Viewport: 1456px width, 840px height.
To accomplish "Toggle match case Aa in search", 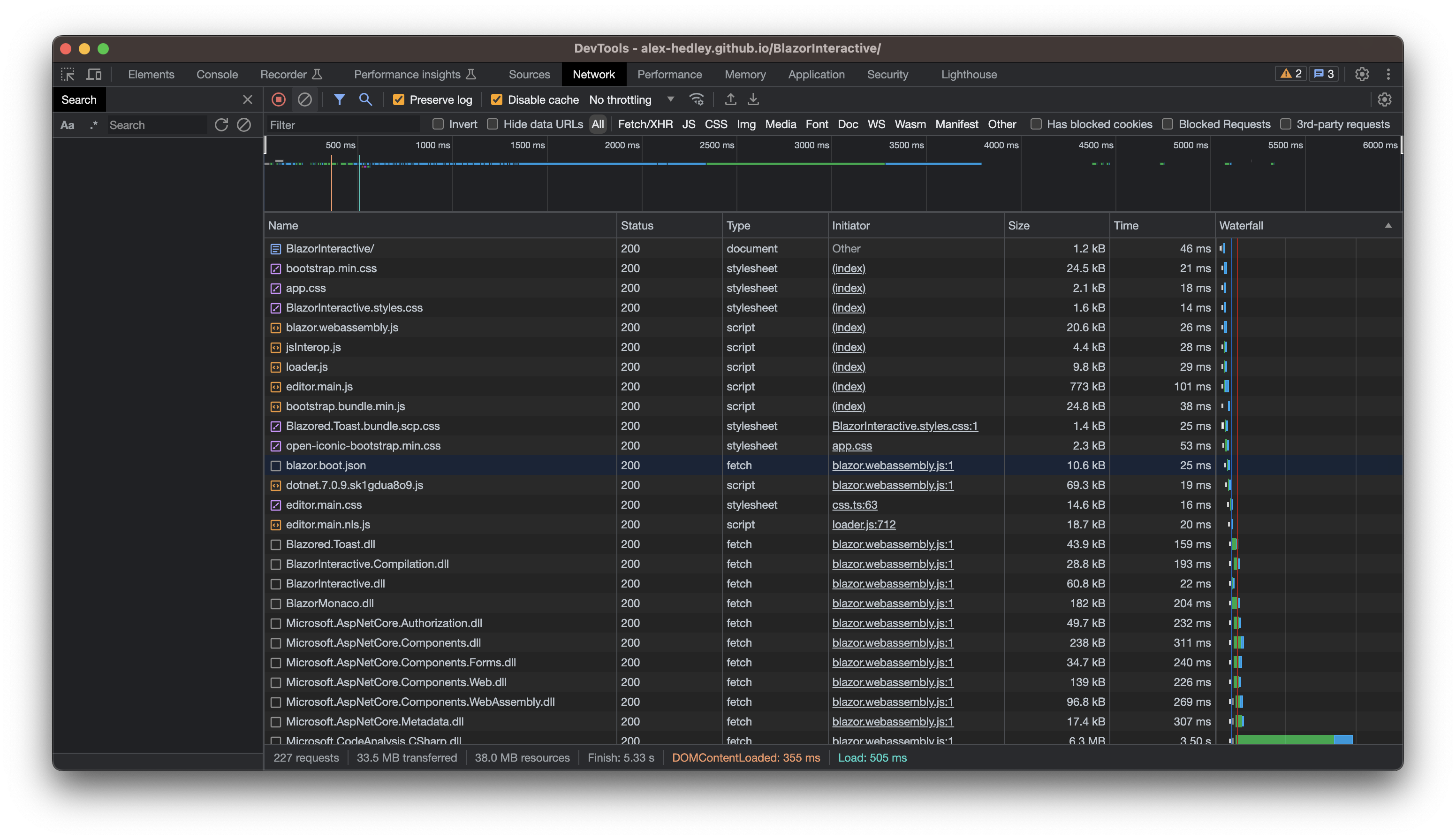I will pos(68,125).
